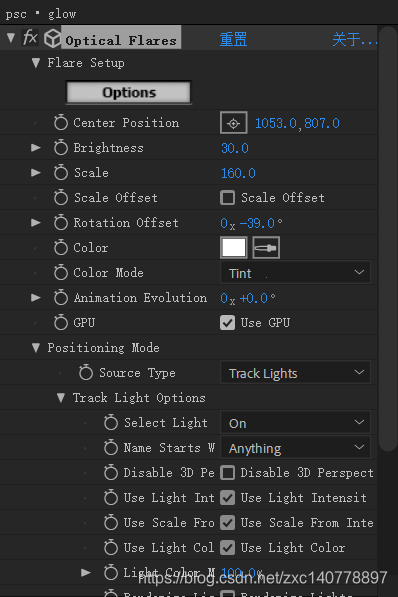The image size is (398, 597).
Task: Toggle the fx effect switch for Optical Flares
Action: (x=30, y=38)
